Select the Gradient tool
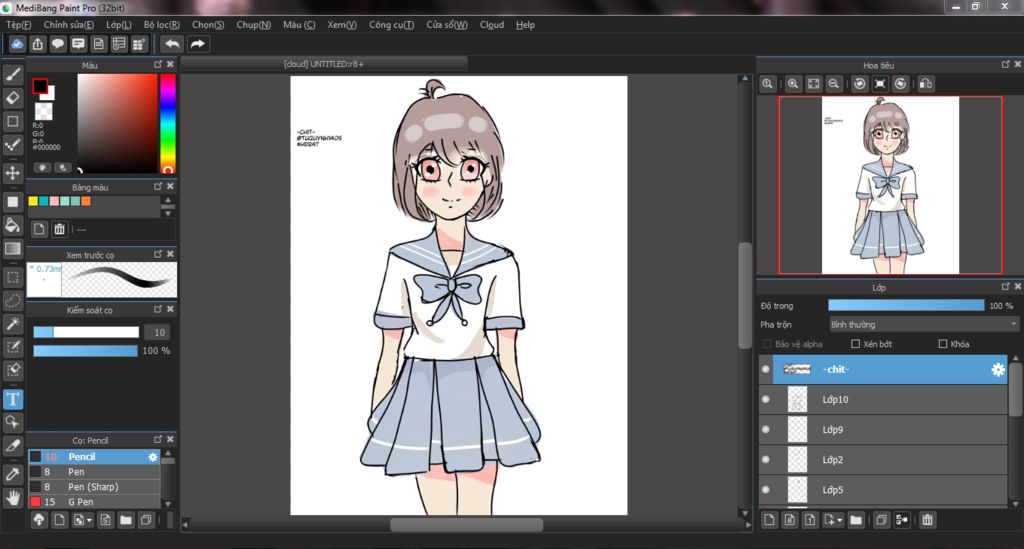 point(13,249)
